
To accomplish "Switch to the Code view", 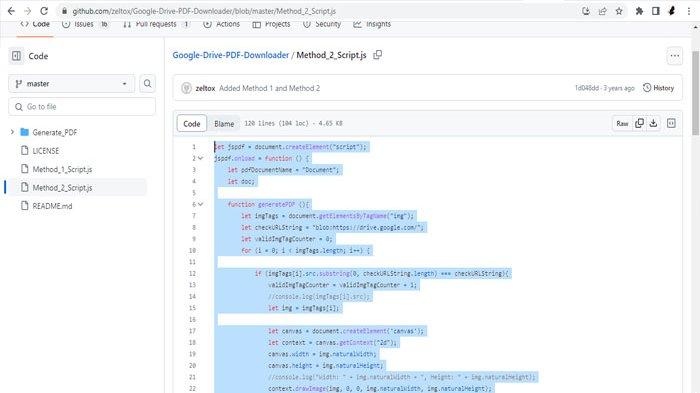I will click(x=192, y=124).
